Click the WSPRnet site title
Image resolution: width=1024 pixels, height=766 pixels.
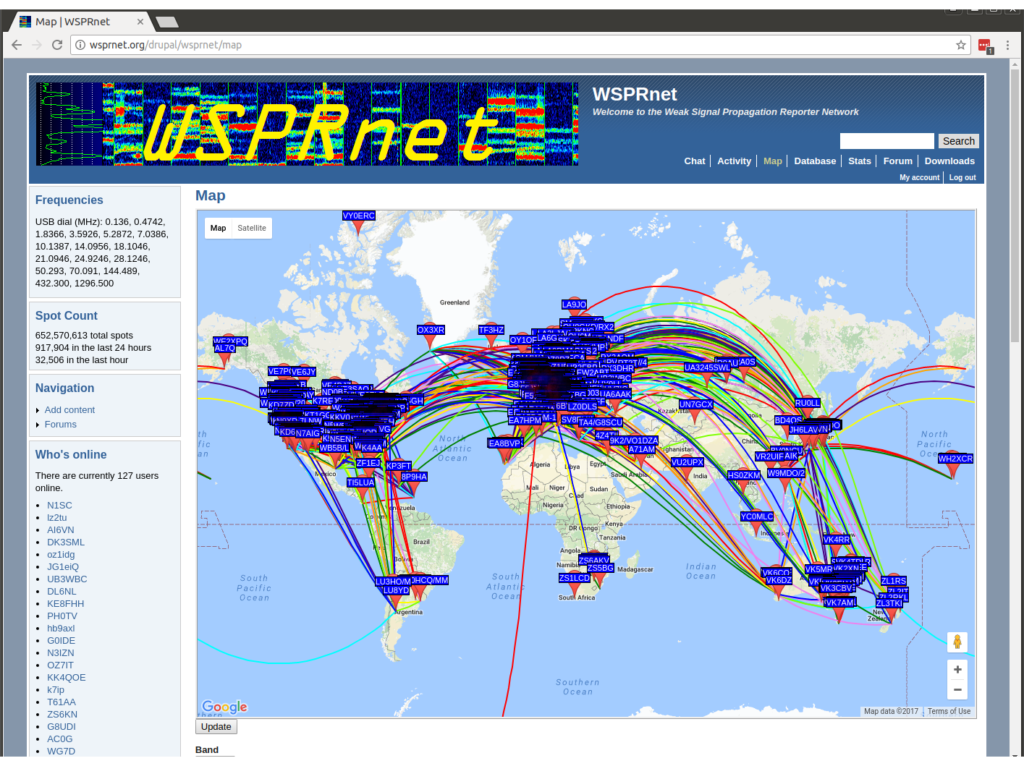pos(634,94)
